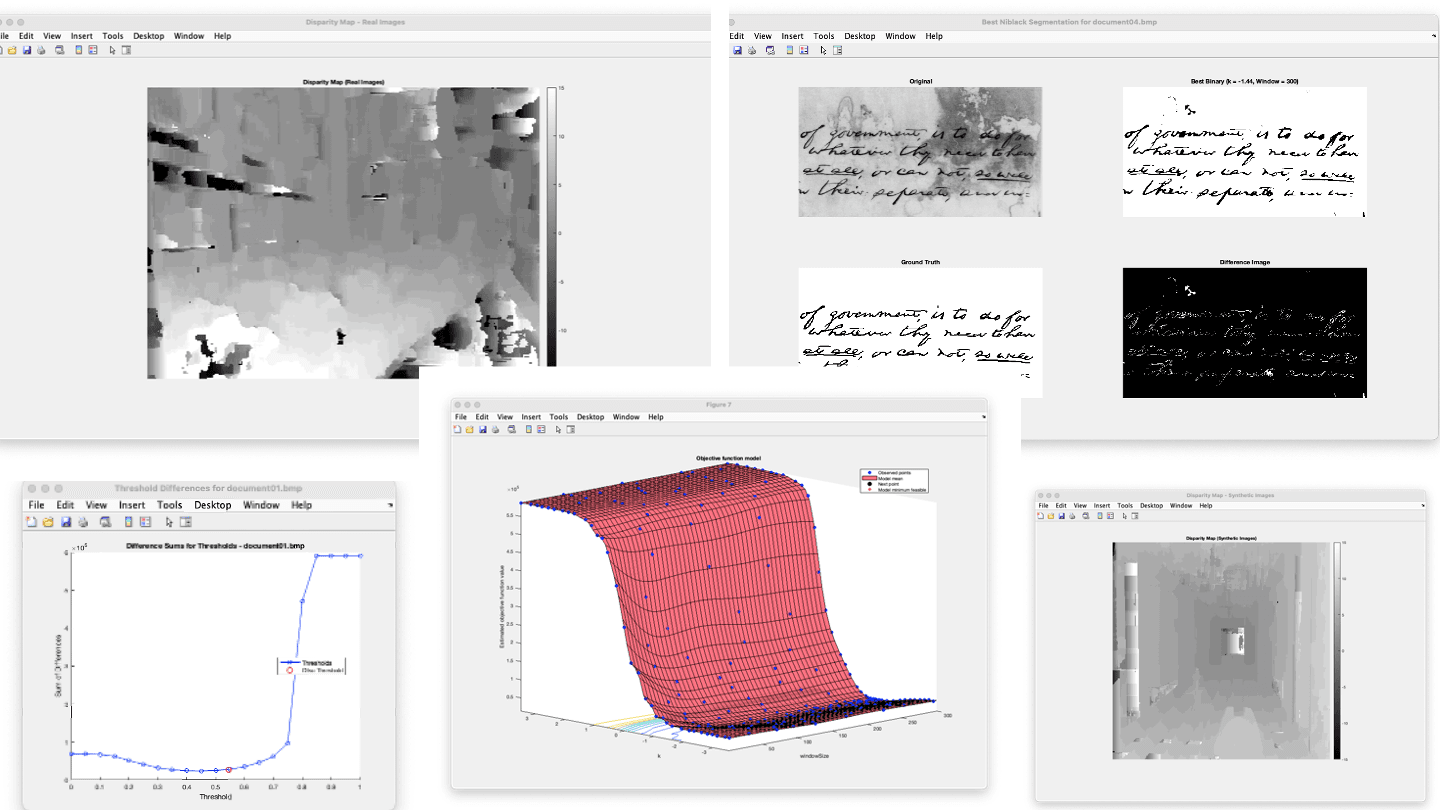The height and width of the screenshot is (810, 1440).
Task: Select the print icon in Threshold Differences window
Action: tap(81, 520)
